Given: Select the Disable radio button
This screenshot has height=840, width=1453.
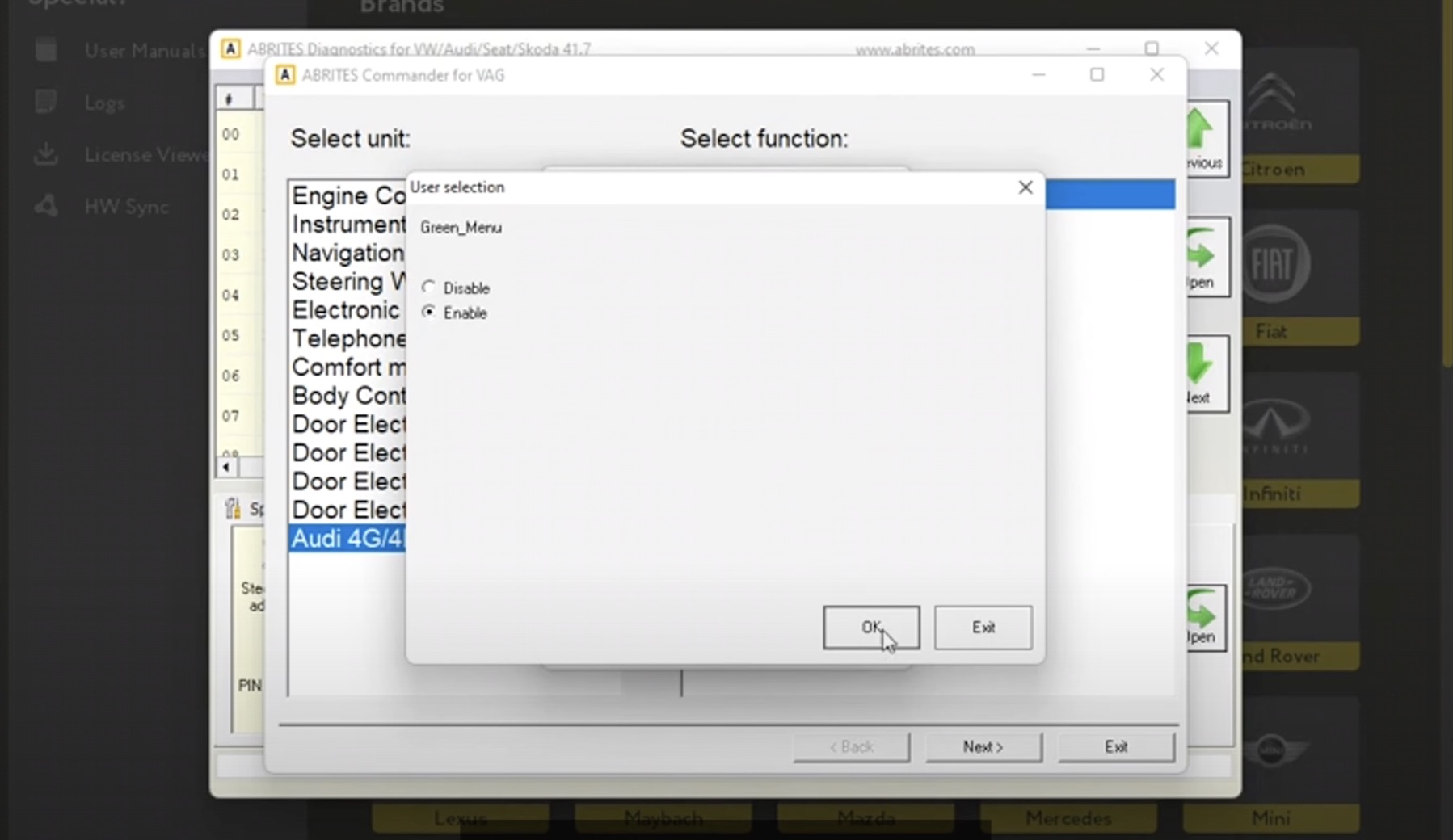Looking at the screenshot, I should (428, 288).
